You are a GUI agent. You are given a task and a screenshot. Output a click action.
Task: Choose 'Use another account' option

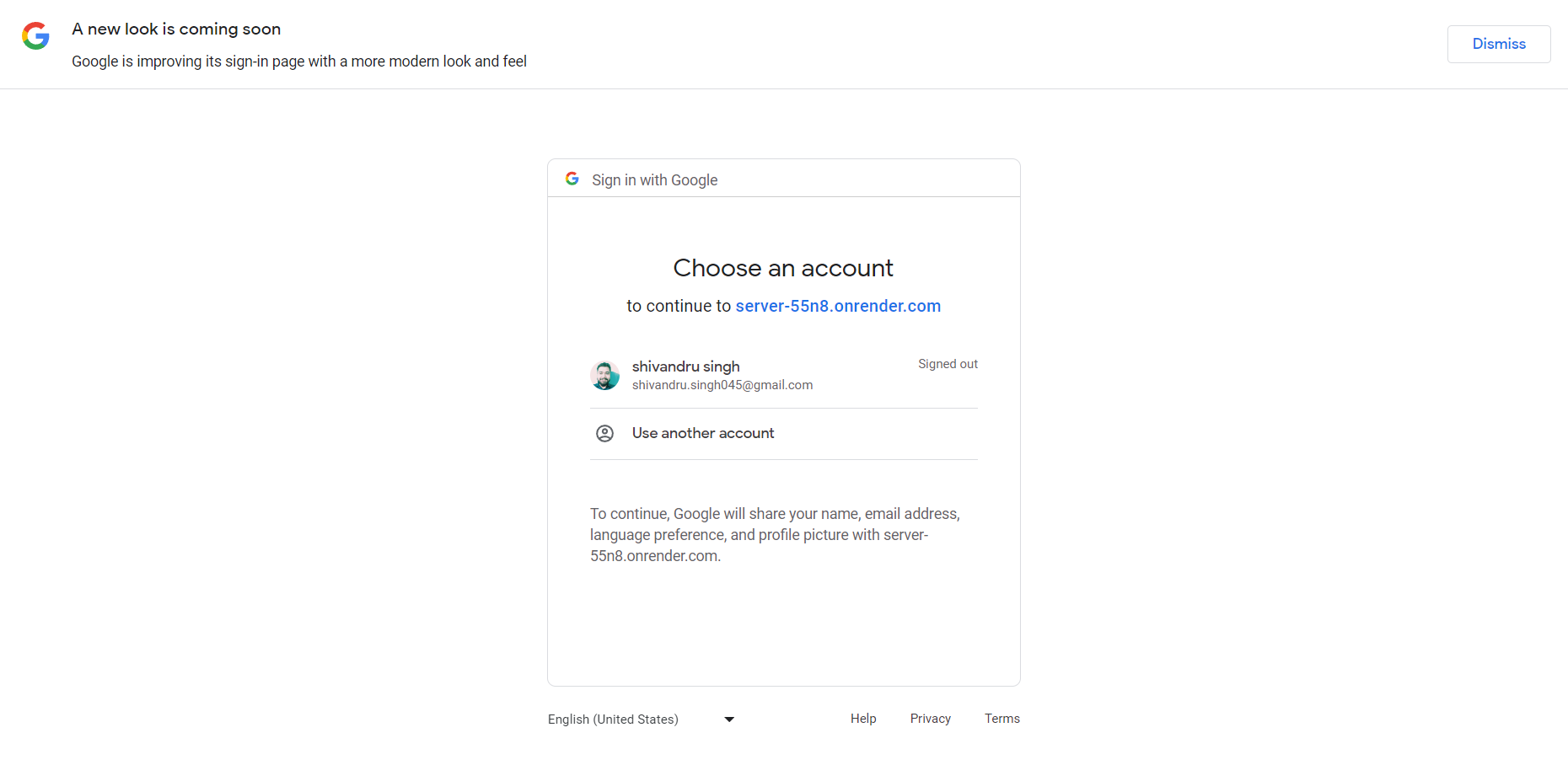(702, 433)
